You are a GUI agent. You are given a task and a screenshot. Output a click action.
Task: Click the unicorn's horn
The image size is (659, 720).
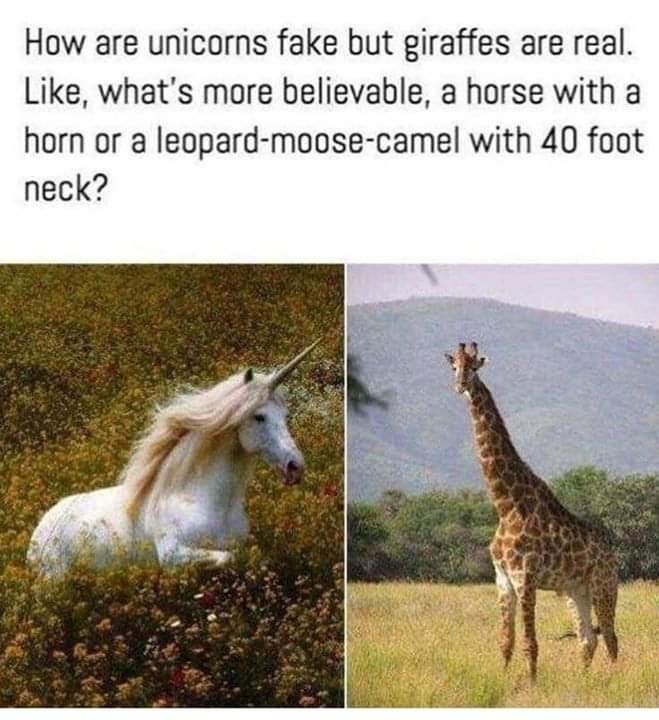tap(295, 363)
